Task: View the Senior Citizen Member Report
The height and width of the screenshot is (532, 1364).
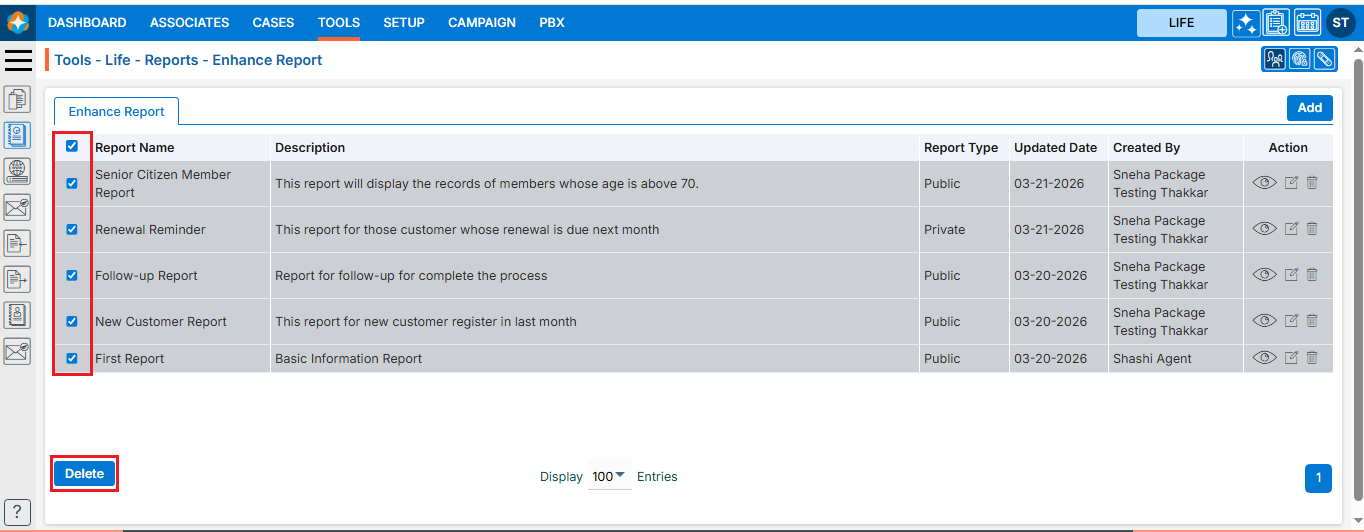Action: click(x=1264, y=183)
